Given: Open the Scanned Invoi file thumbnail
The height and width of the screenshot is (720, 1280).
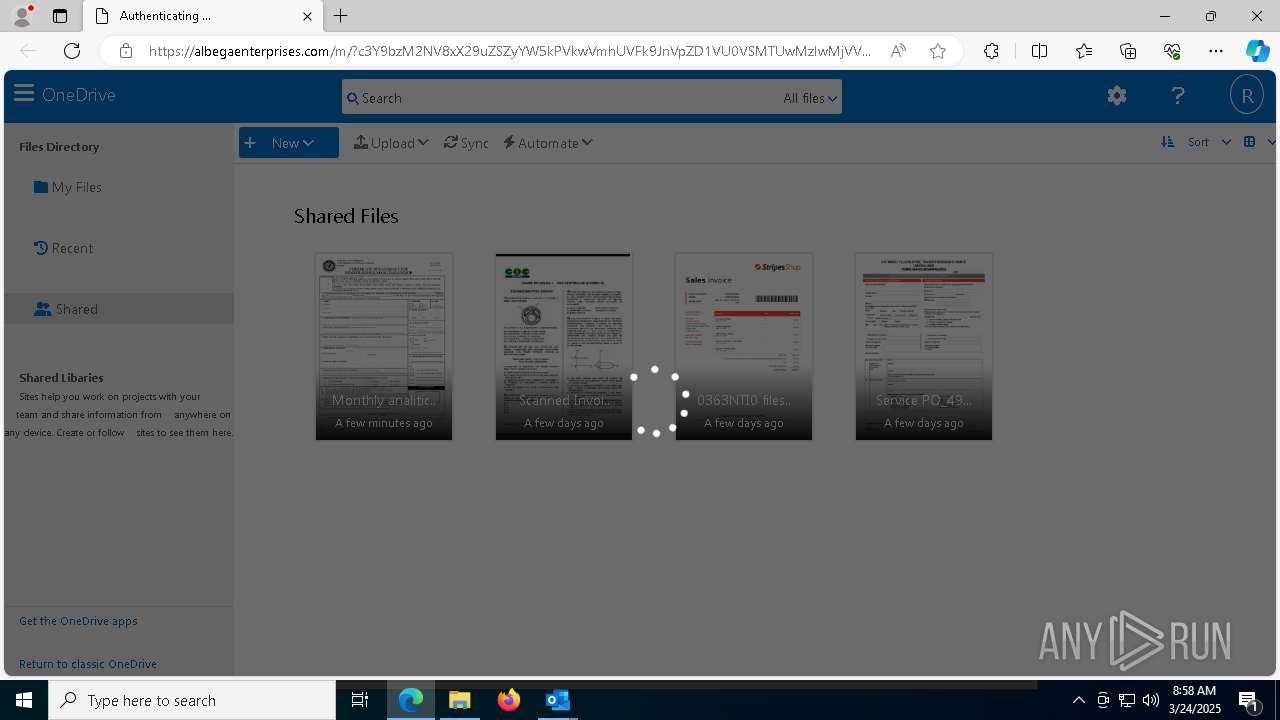Looking at the screenshot, I should point(564,346).
